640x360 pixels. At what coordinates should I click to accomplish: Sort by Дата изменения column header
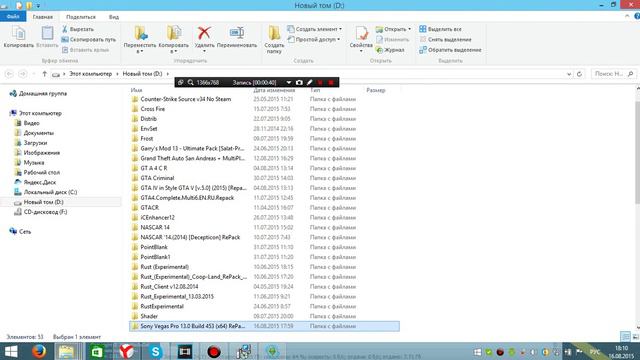(x=274, y=90)
